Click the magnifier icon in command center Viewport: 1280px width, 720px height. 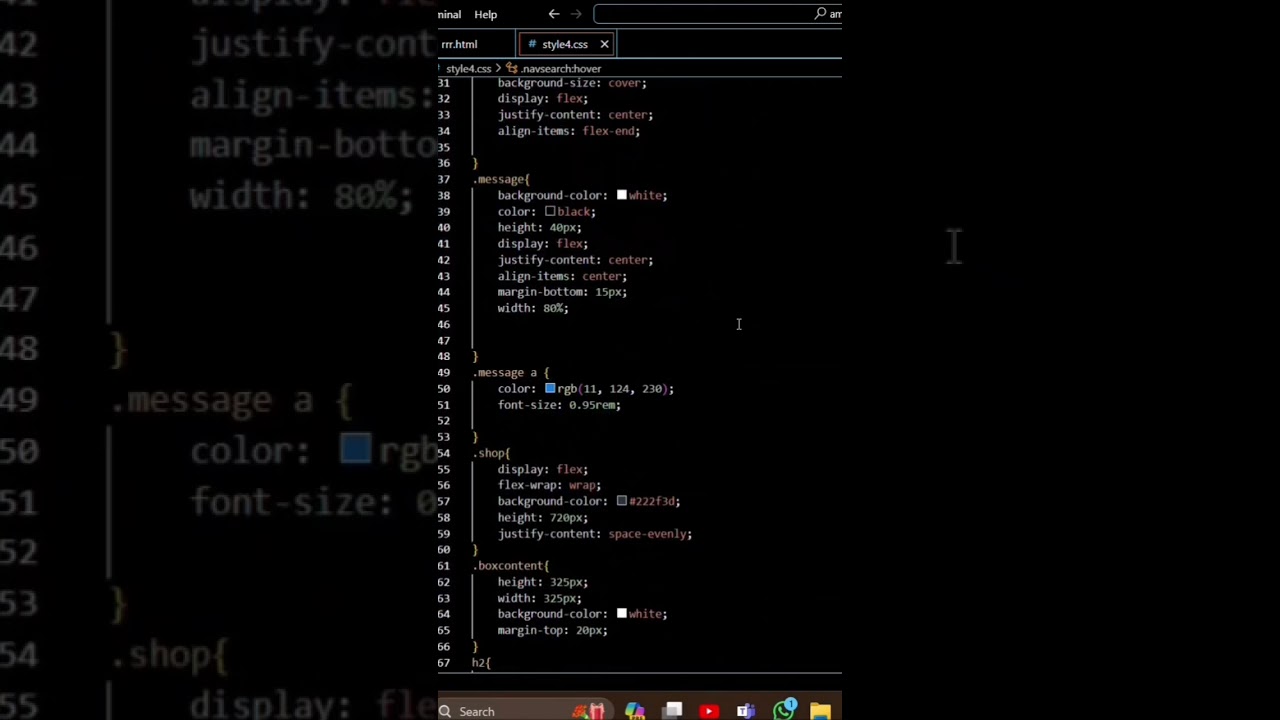pyautogui.click(x=820, y=14)
